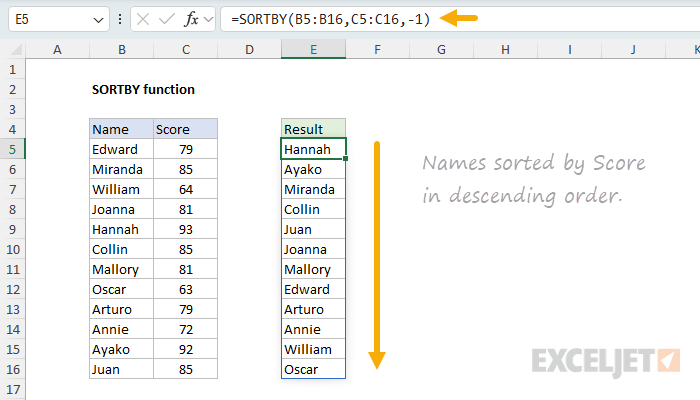Screen dimensions: 700x400
Task: Click the Name Box showing E5
Action: (58, 19)
